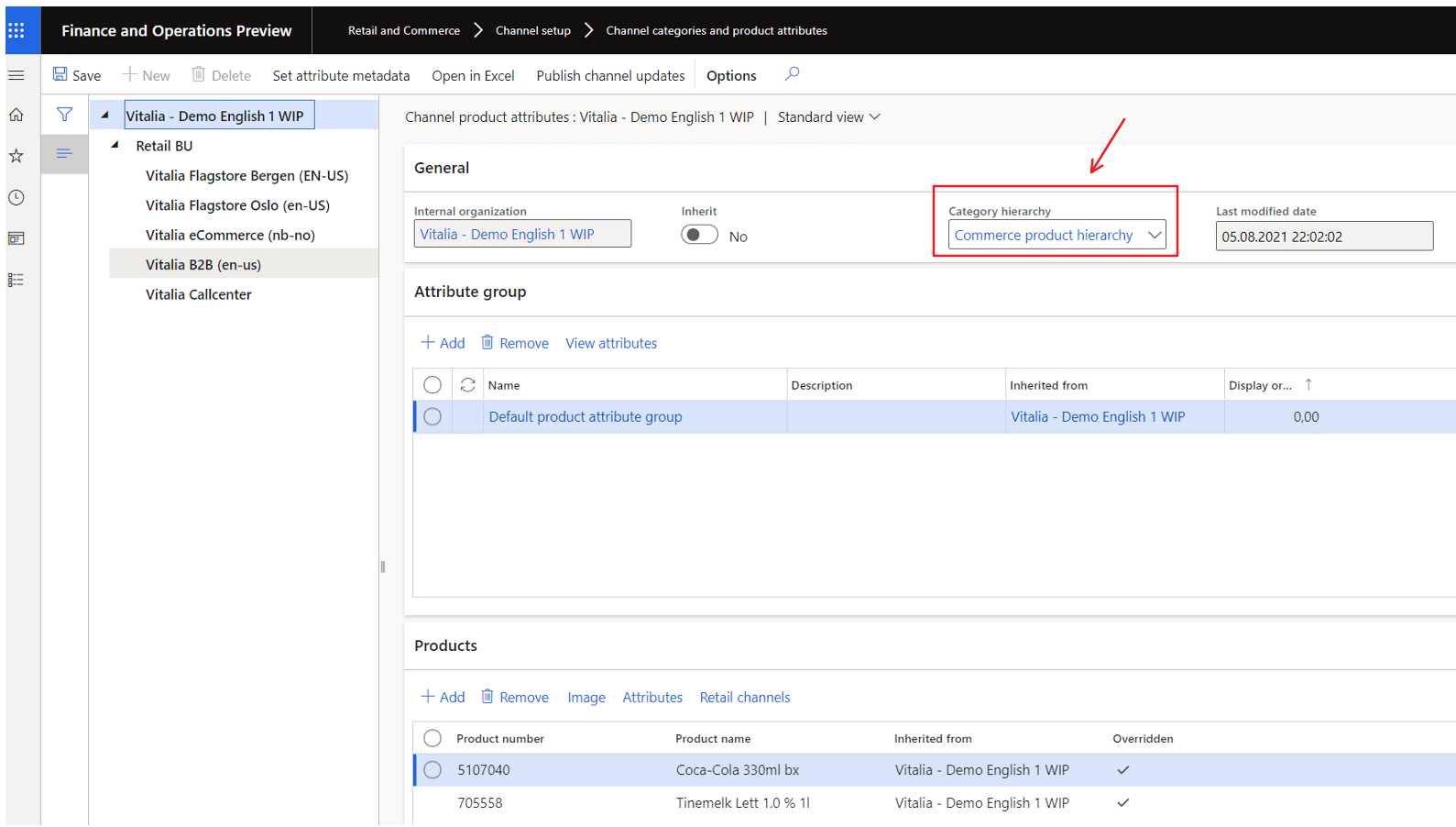Click Publish channel updates
The image size is (1456, 827).
[610, 76]
